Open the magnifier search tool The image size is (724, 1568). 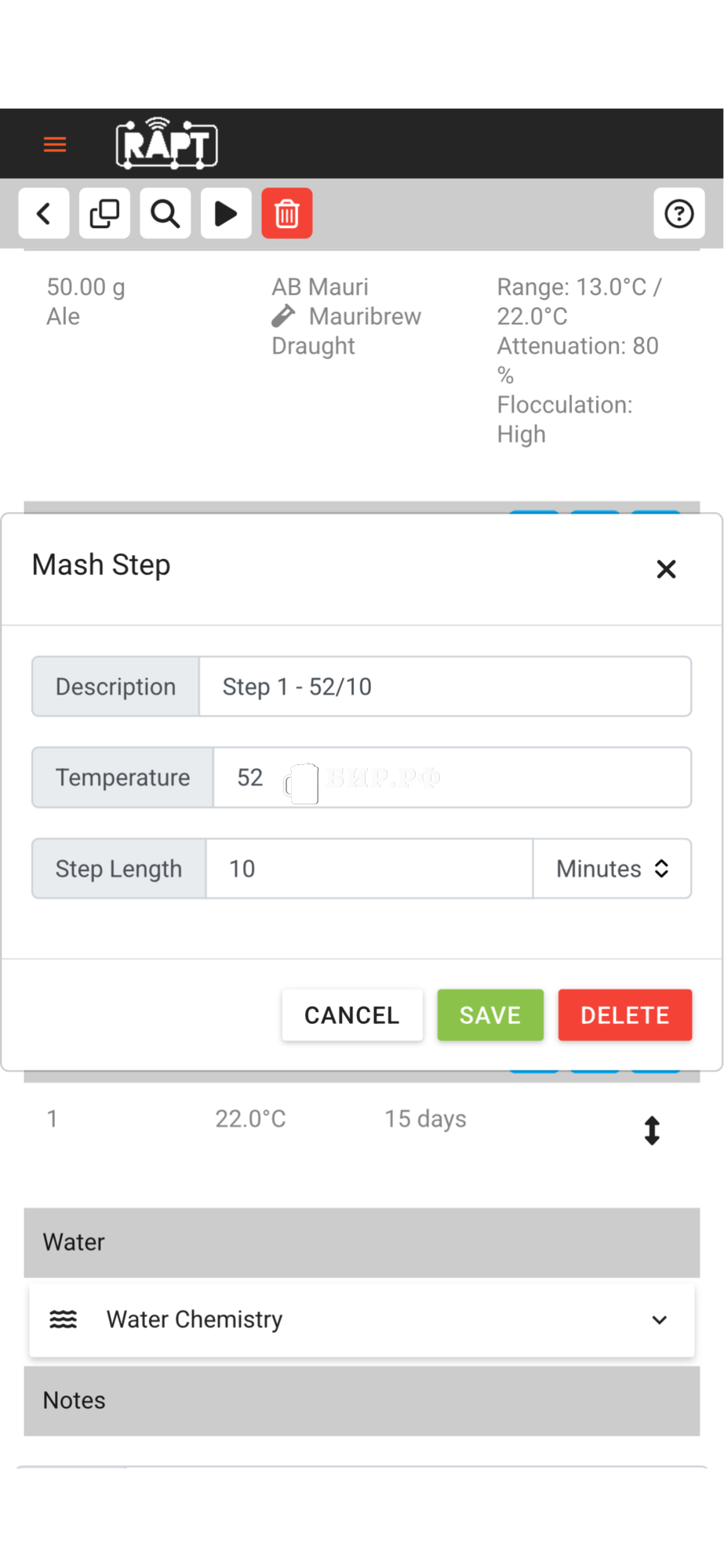point(165,213)
